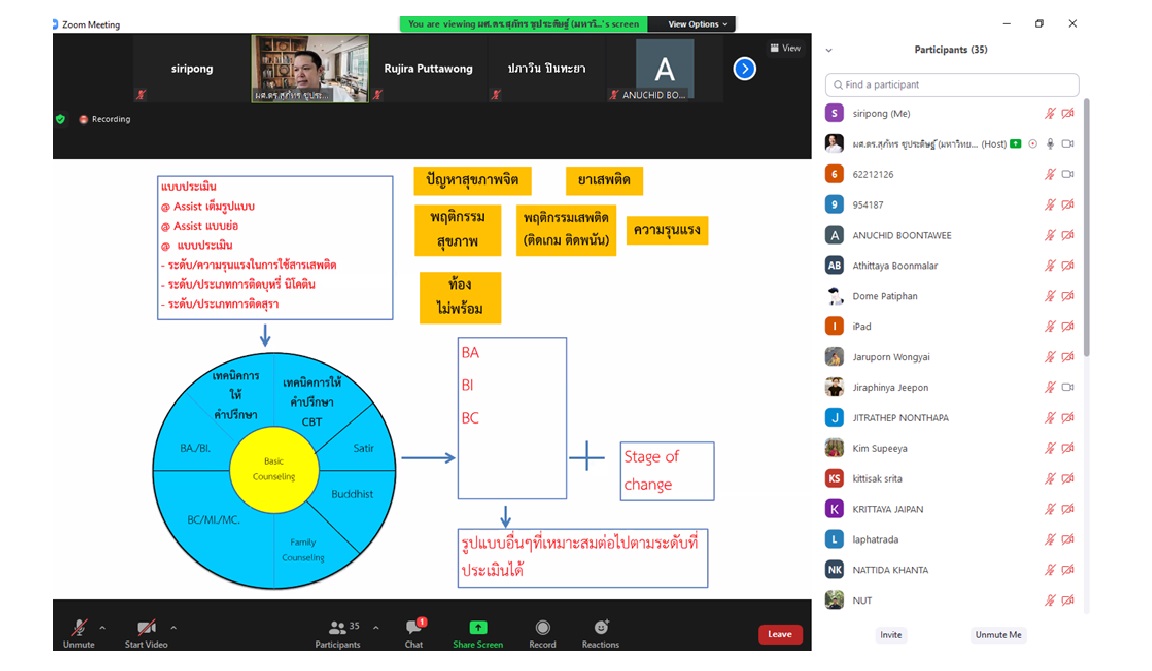Click the View layout icon
Viewport: 1152px width, 671px height.
[785, 48]
